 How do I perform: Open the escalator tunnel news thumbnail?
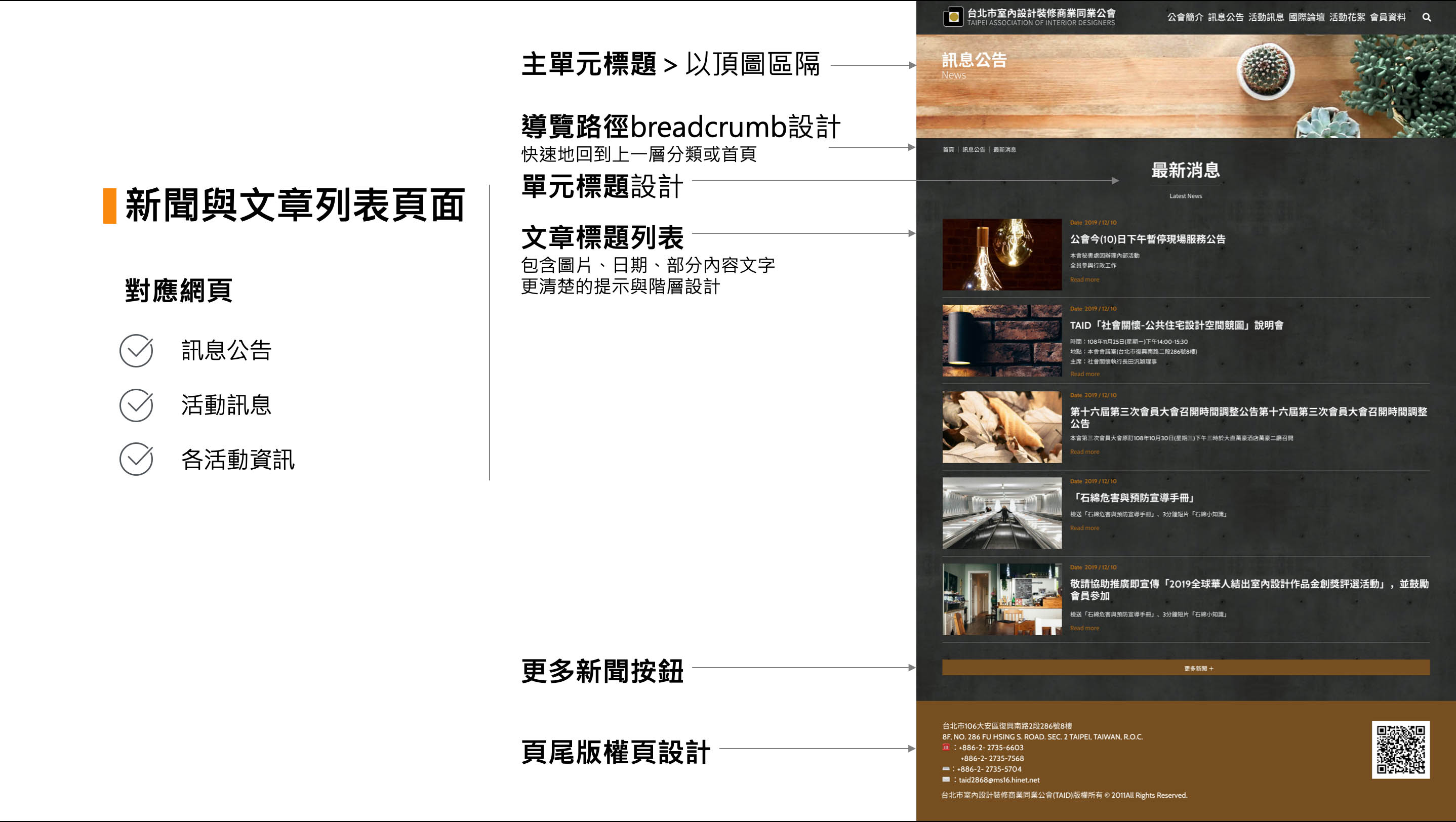[1001, 513]
